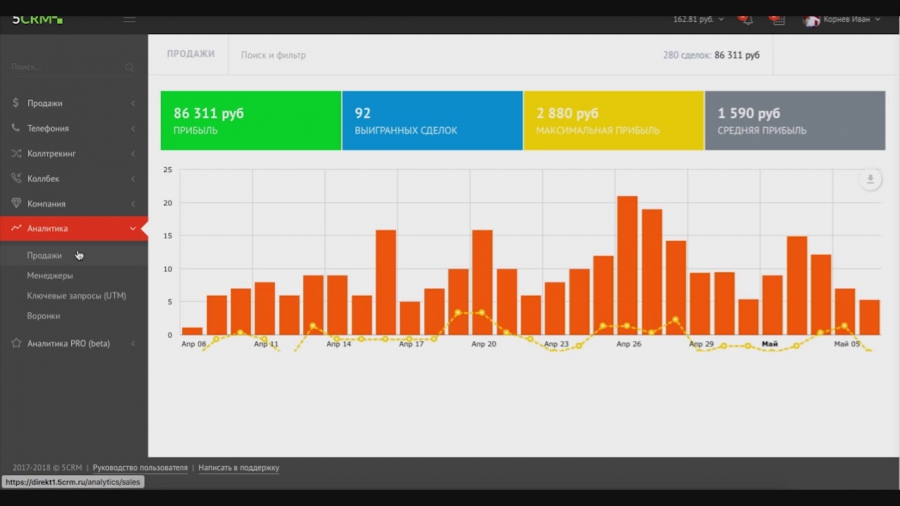900x506 pixels.
Task: Click the first bar at Апр 08
Action: [x=192, y=331]
